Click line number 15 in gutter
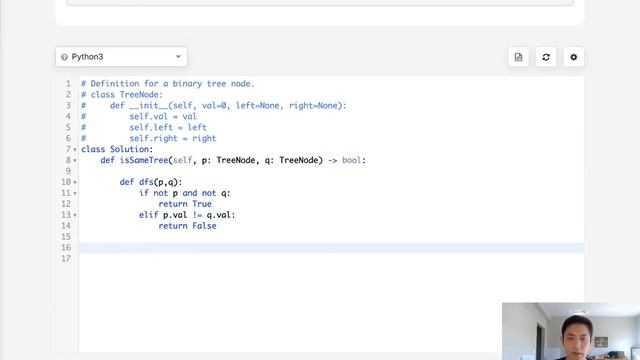The width and height of the screenshot is (640, 360). tap(66, 237)
